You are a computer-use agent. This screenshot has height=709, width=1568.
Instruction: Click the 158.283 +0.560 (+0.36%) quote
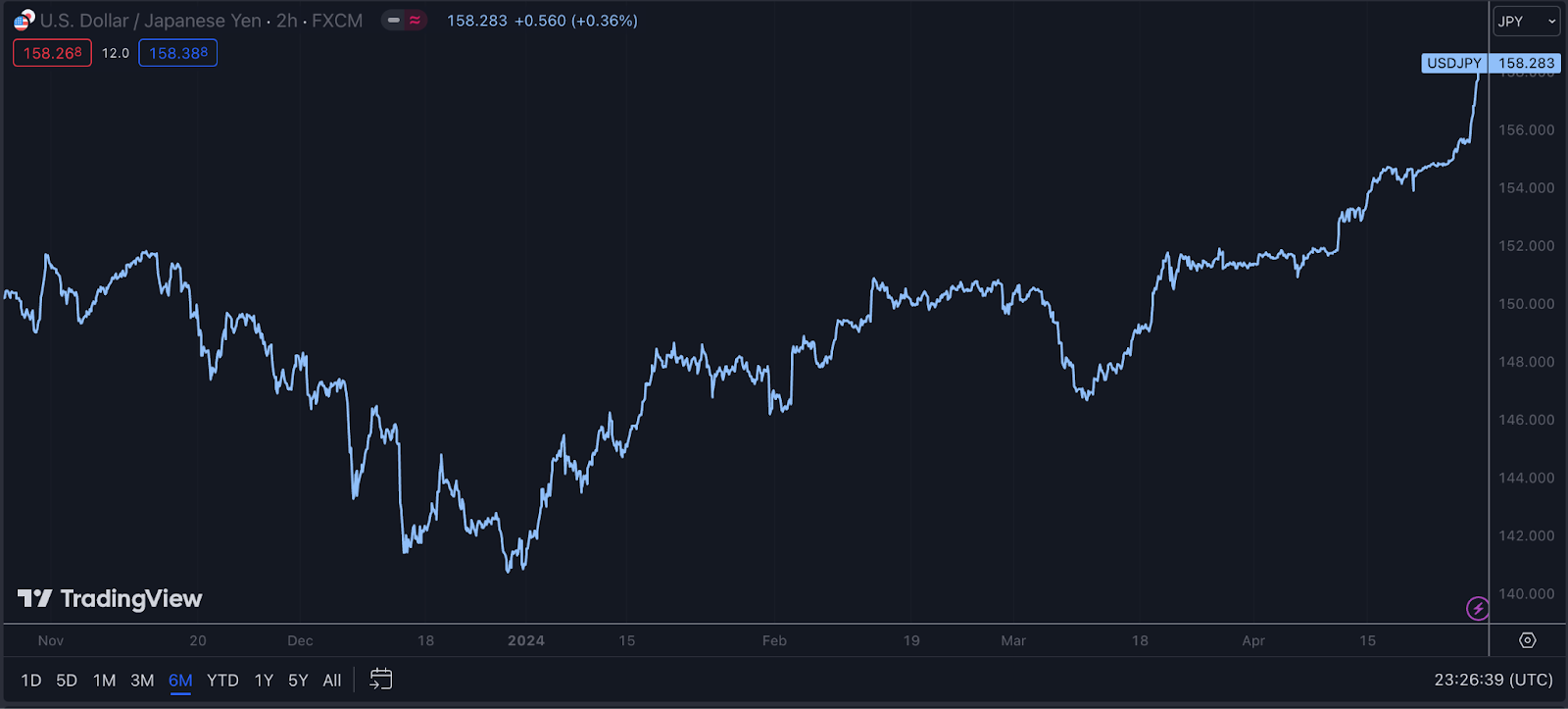(x=542, y=21)
